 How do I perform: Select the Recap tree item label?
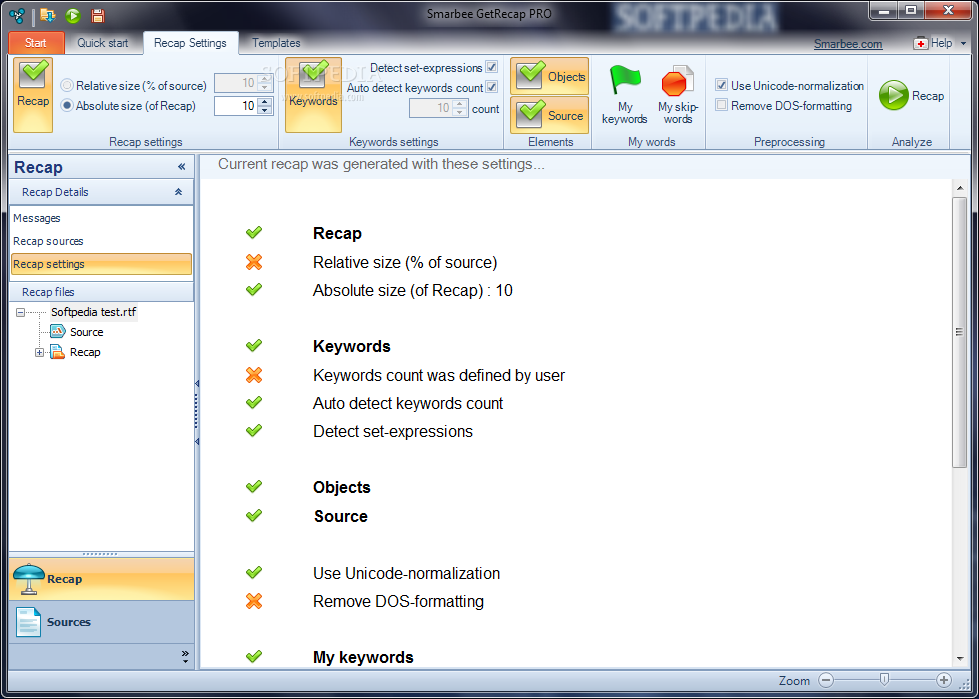coord(85,352)
